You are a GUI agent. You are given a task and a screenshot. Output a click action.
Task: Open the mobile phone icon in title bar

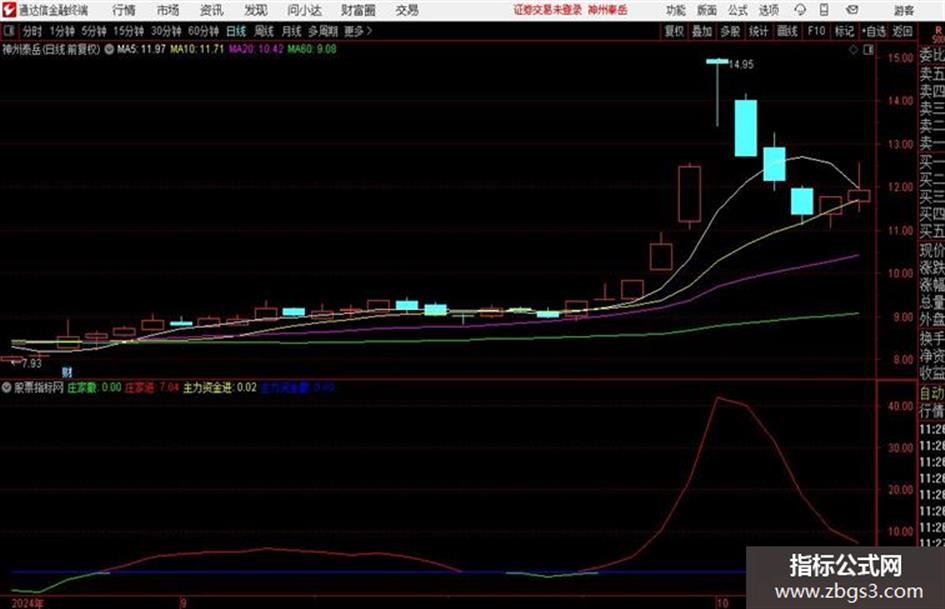click(824, 10)
